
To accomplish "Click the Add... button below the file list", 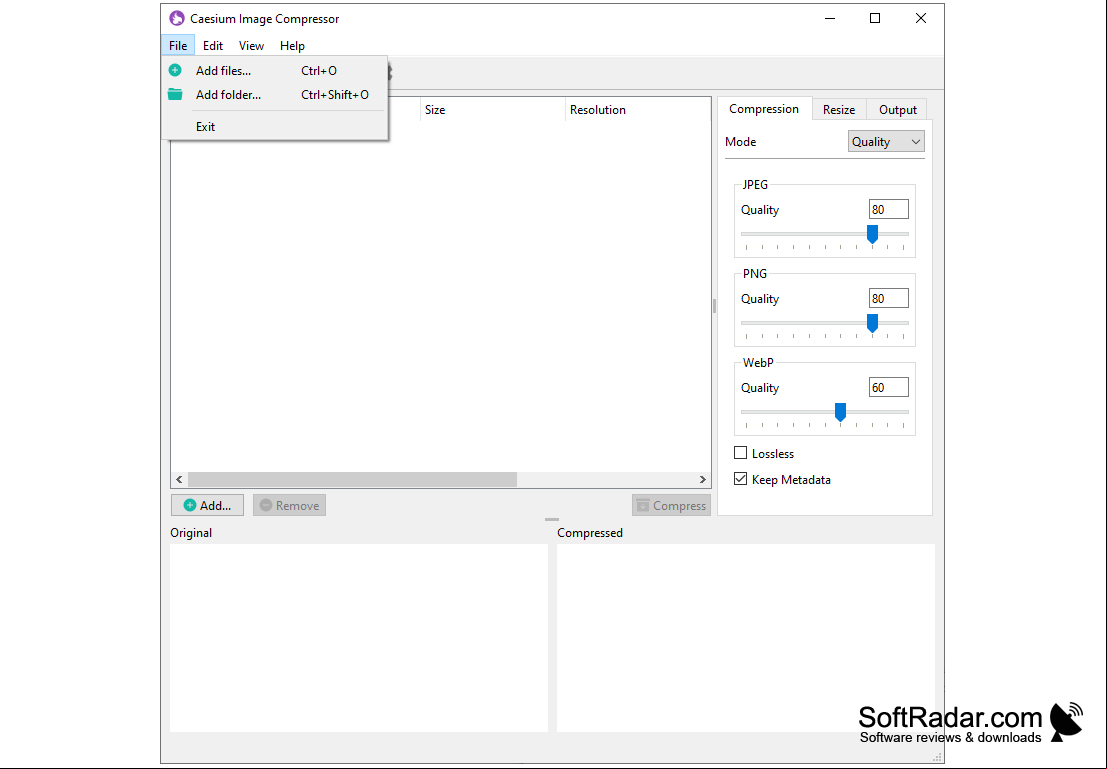I will pos(207,505).
